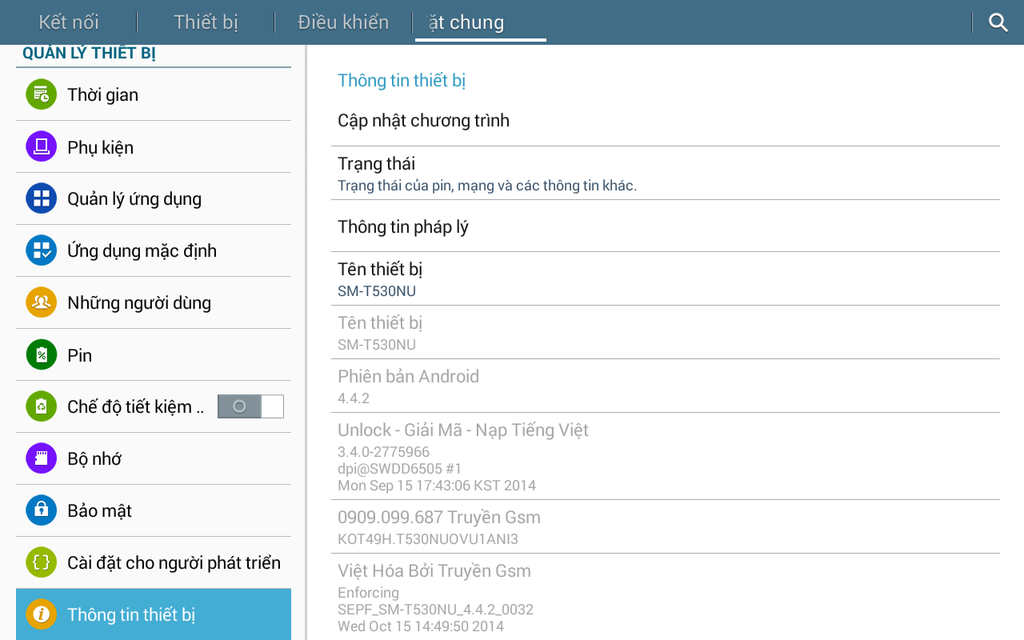This screenshot has height=640, width=1024.
Task: Tap 0909.099.687 Truyền Gsm row
Action: (x=665, y=527)
